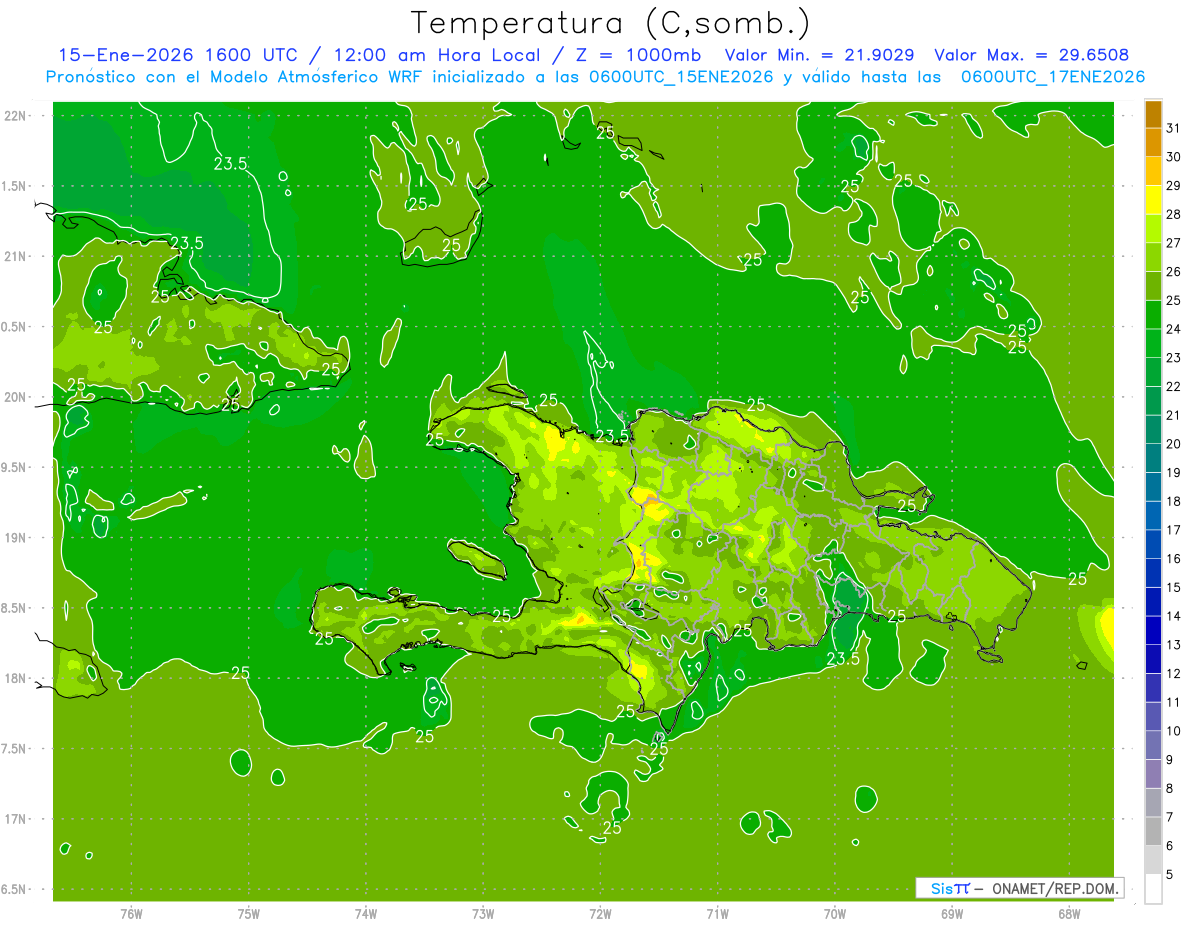Pick the white scale segment below 5
Screen dimensions: 1200x927
coord(1154,889)
